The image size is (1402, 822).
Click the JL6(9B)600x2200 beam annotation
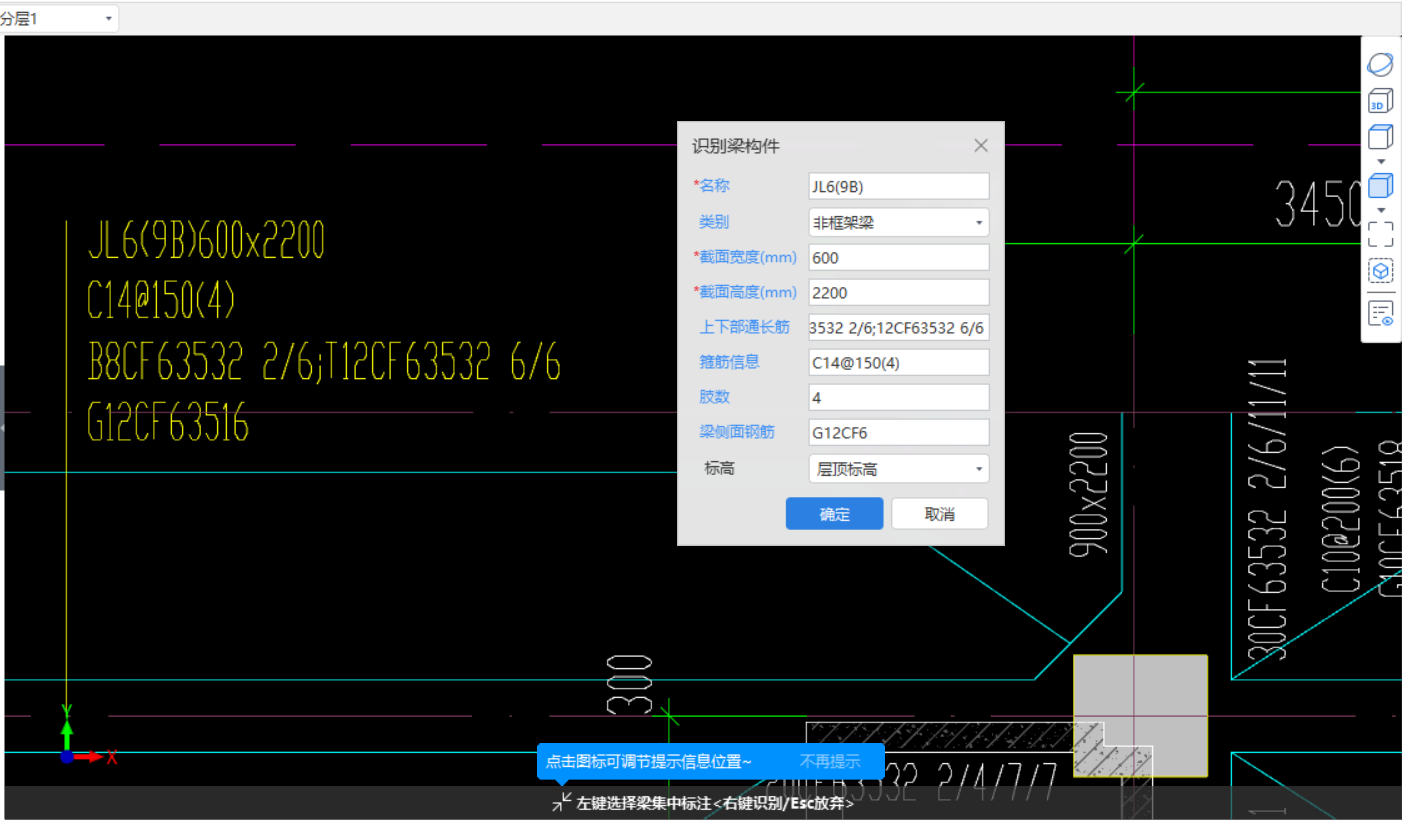206,241
